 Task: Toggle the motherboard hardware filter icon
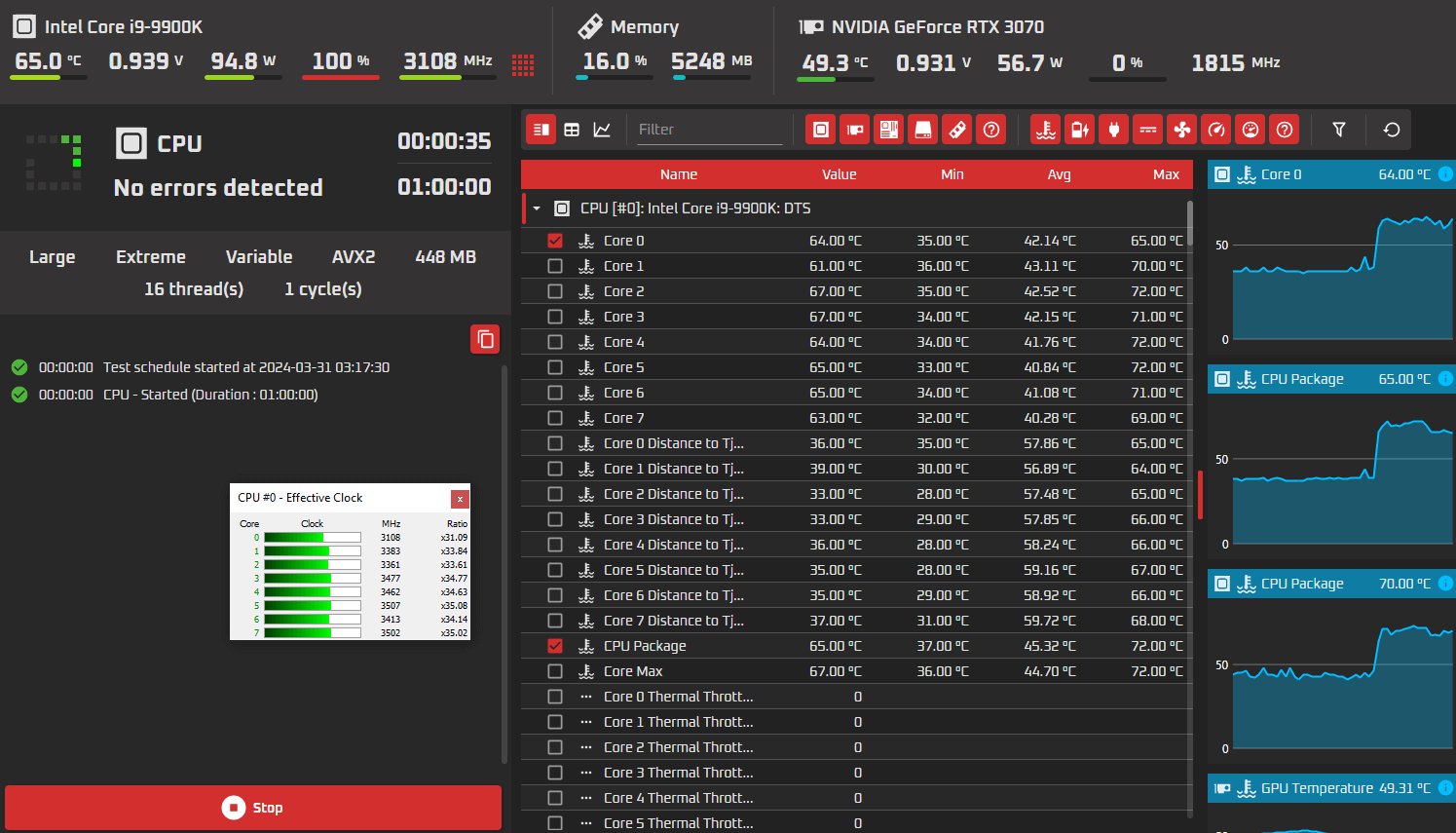[x=889, y=130]
